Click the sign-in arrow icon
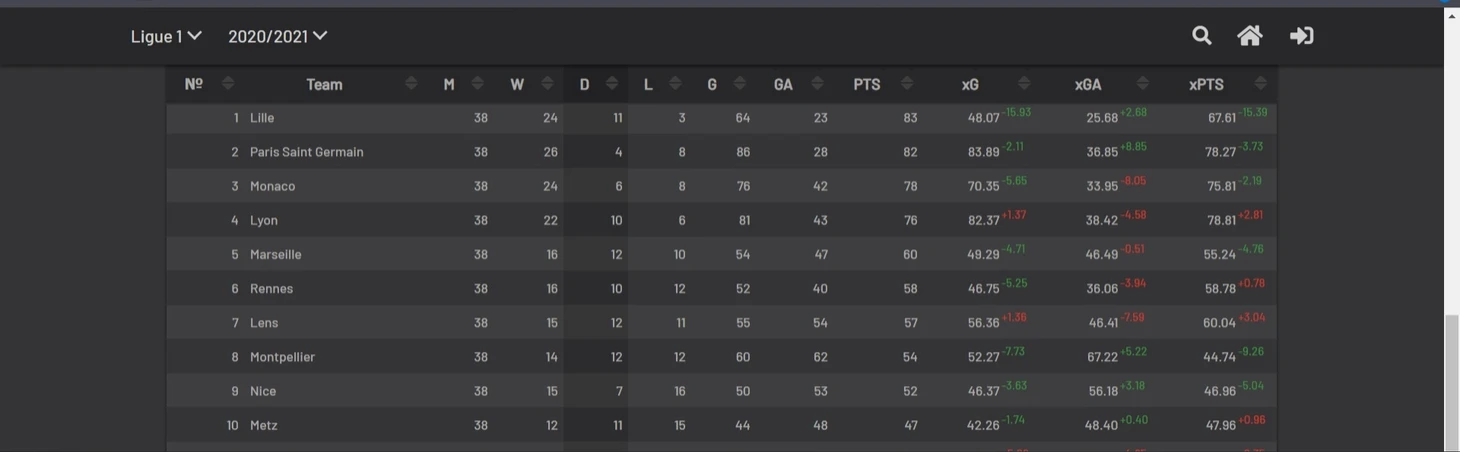This screenshot has width=1460, height=452. click(x=1301, y=36)
